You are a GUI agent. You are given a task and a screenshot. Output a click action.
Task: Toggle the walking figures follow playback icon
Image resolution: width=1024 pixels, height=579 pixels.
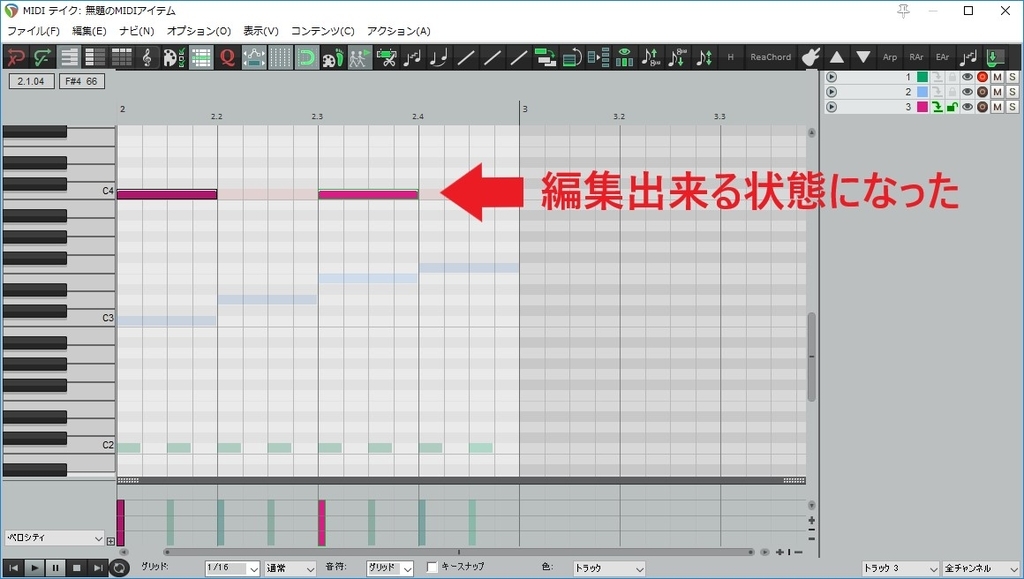point(359,57)
